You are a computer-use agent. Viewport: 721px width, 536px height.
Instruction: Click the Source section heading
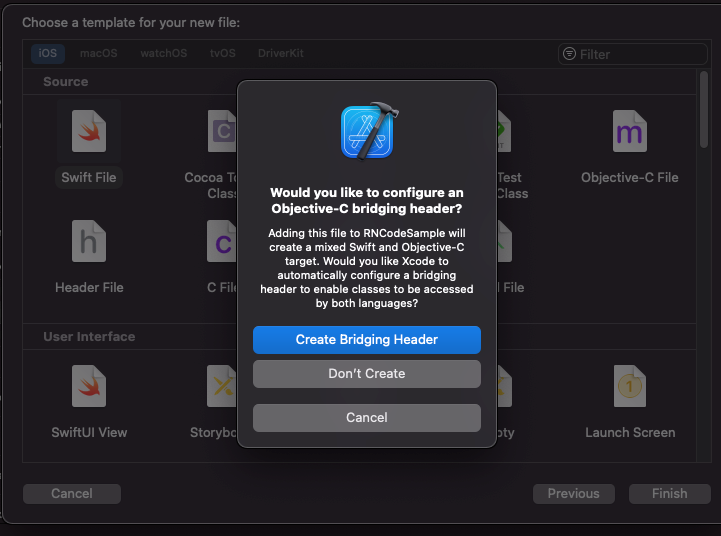click(x=66, y=82)
